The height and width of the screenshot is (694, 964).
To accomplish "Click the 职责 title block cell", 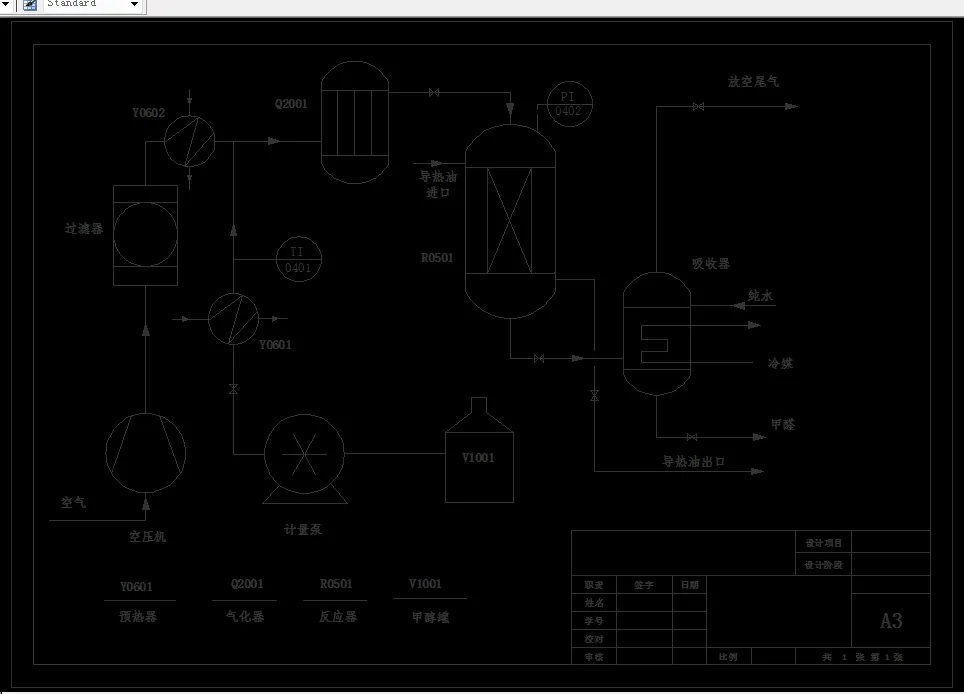I will [x=594, y=585].
